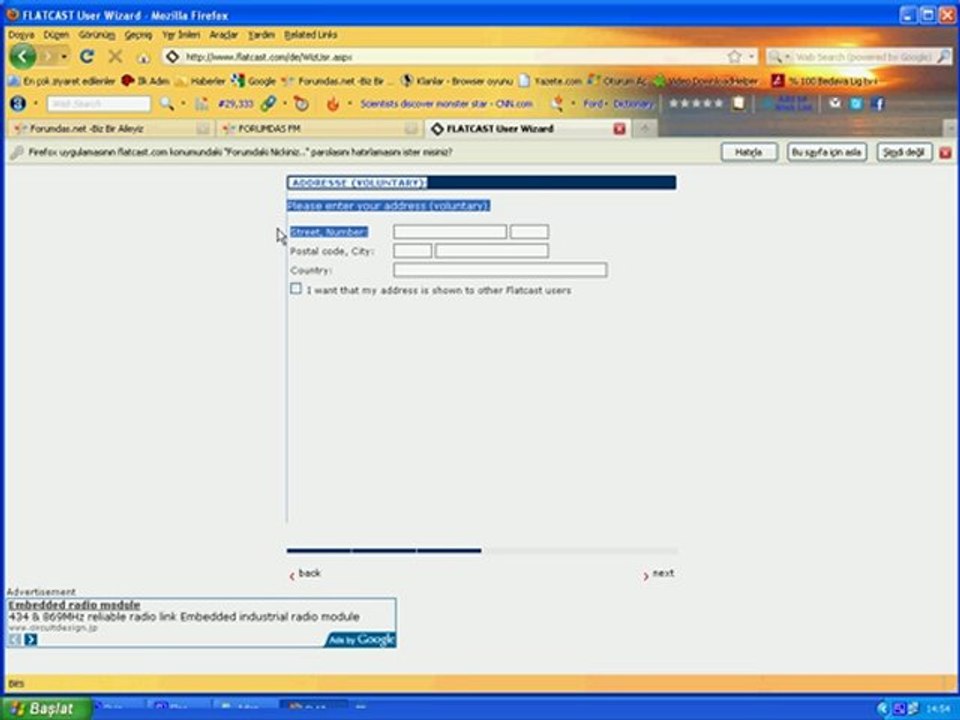
Task: Click the Twitter toolbar icon
Action: 856,103
